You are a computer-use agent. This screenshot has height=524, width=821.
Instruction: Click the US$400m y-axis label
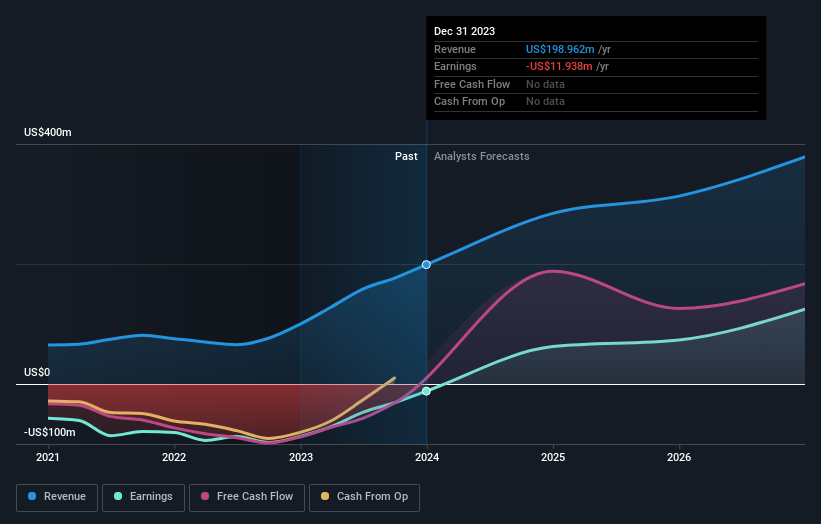click(x=48, y=132)
